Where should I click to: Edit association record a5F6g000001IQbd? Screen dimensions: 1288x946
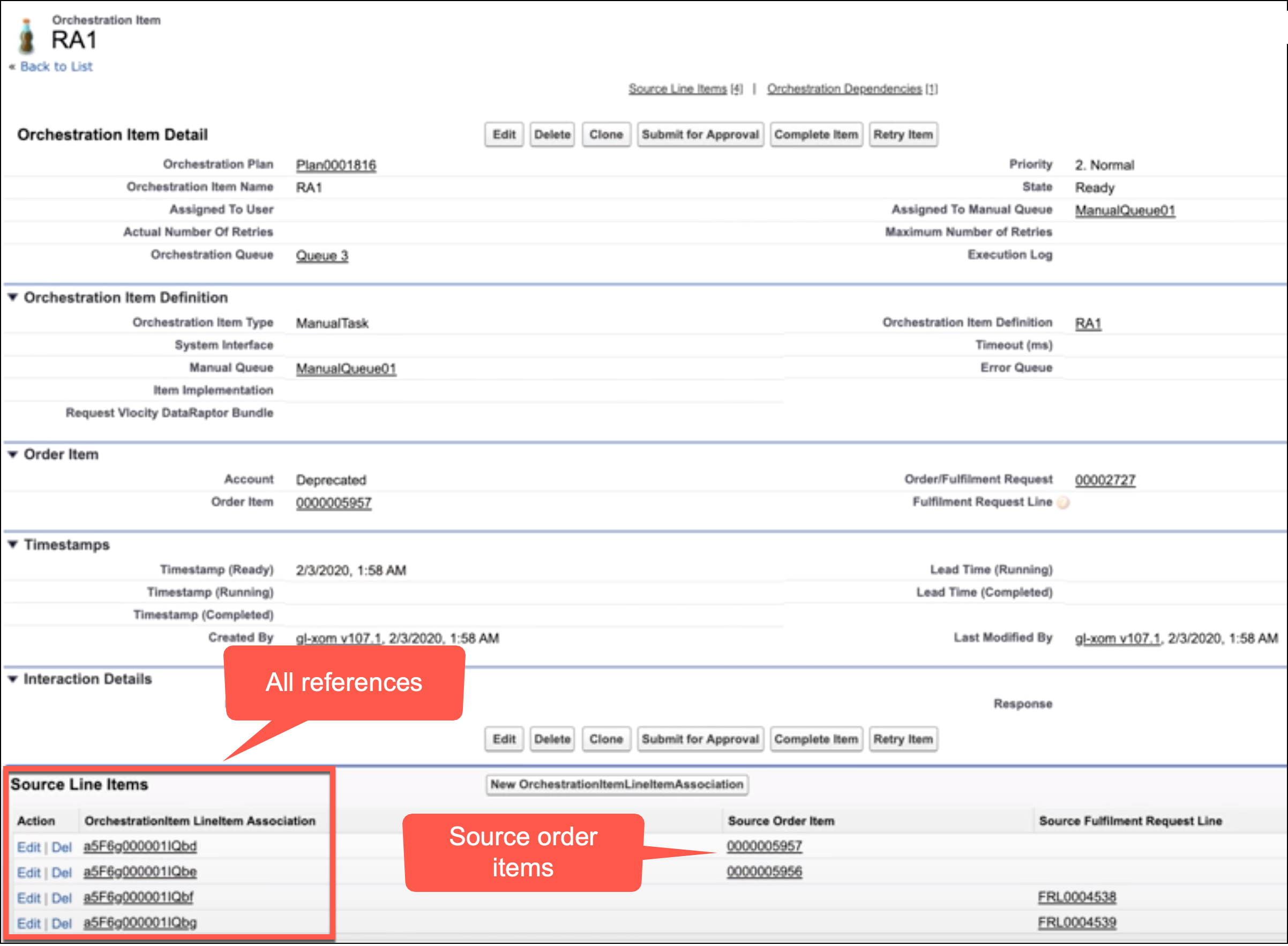click(28, 846)
